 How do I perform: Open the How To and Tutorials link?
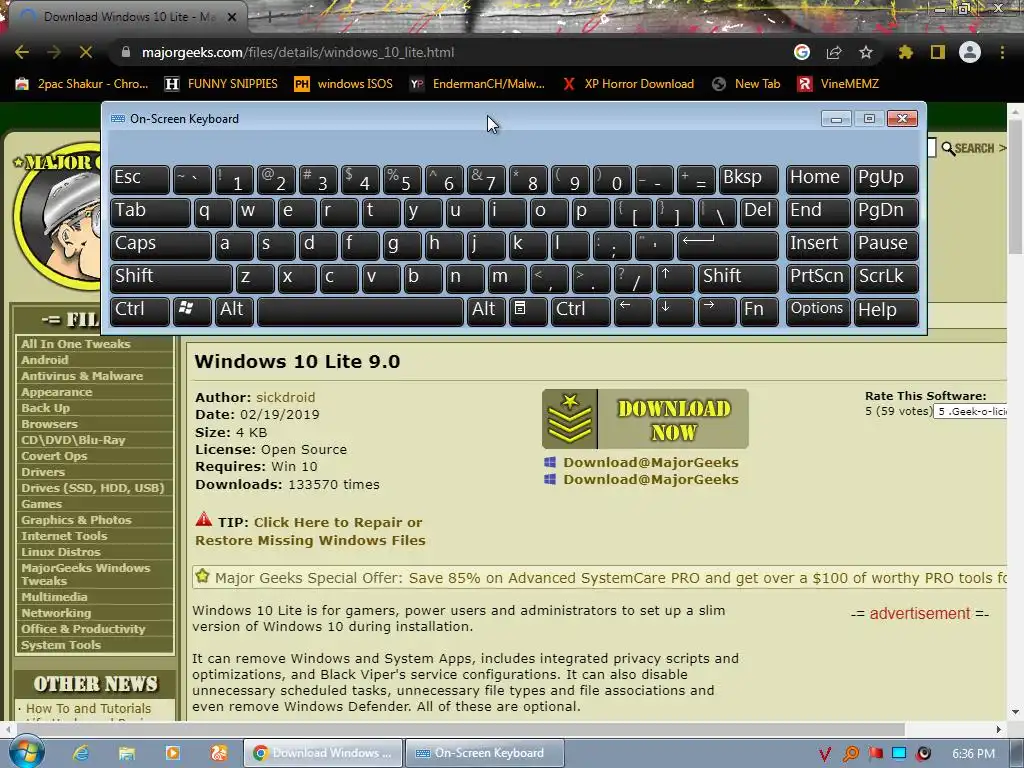click(88, 708)
